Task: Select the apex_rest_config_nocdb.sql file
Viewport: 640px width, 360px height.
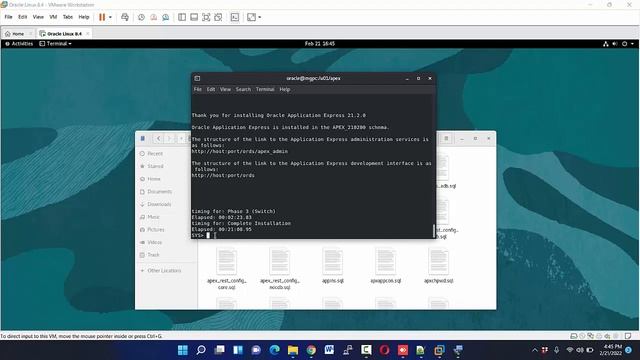Action: [x=280, y=268]
